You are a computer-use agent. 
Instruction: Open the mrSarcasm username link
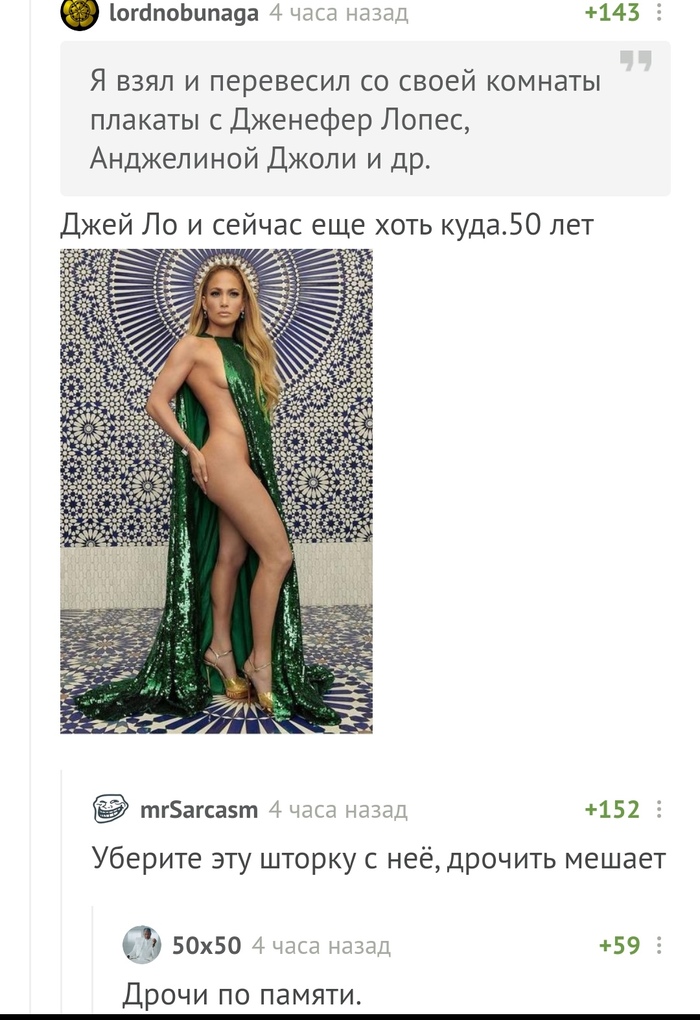pos(199,809)
